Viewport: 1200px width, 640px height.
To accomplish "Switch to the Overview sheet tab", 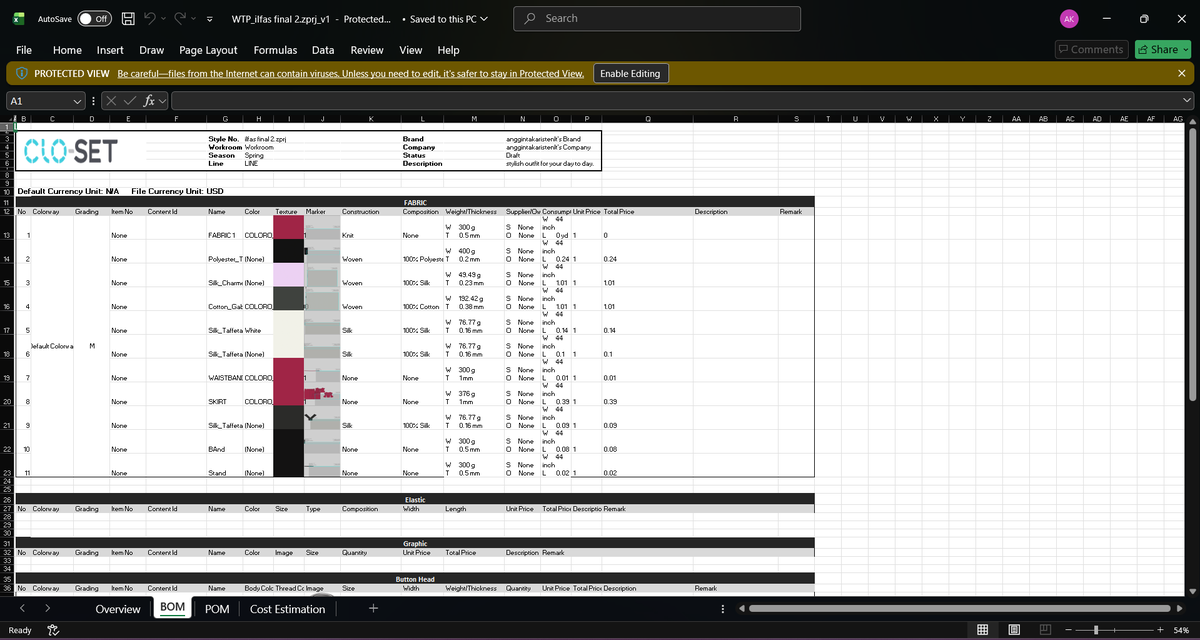I will pos(118,609).
